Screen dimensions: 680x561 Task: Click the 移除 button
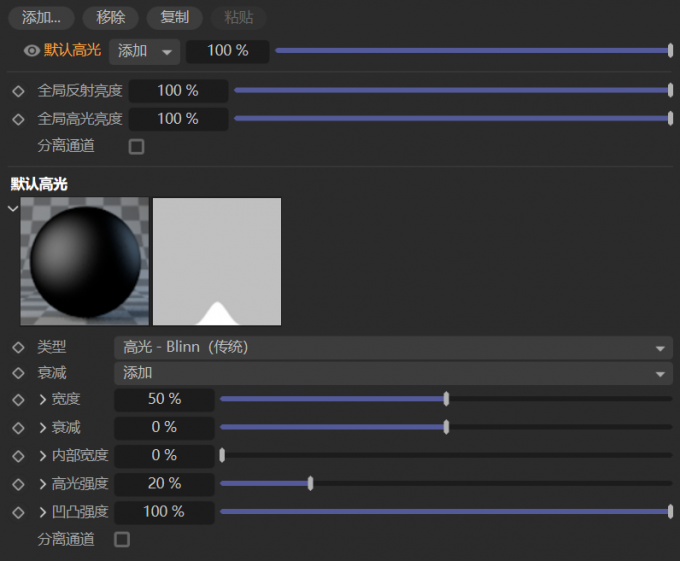111,17
